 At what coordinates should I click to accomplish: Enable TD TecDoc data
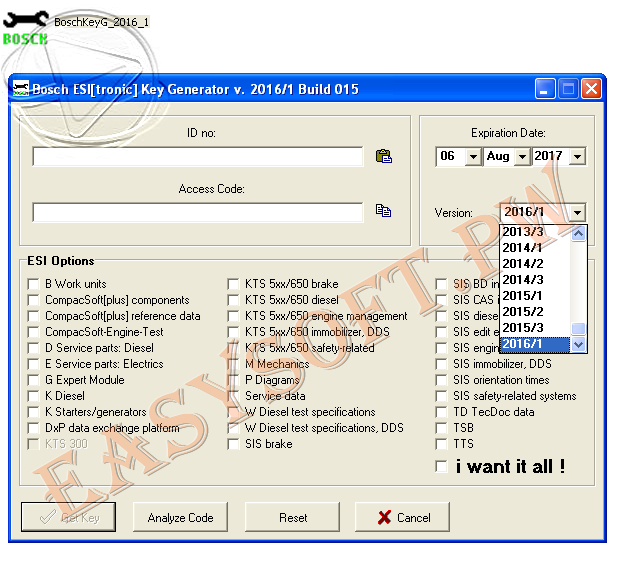[x=441, y=412]
